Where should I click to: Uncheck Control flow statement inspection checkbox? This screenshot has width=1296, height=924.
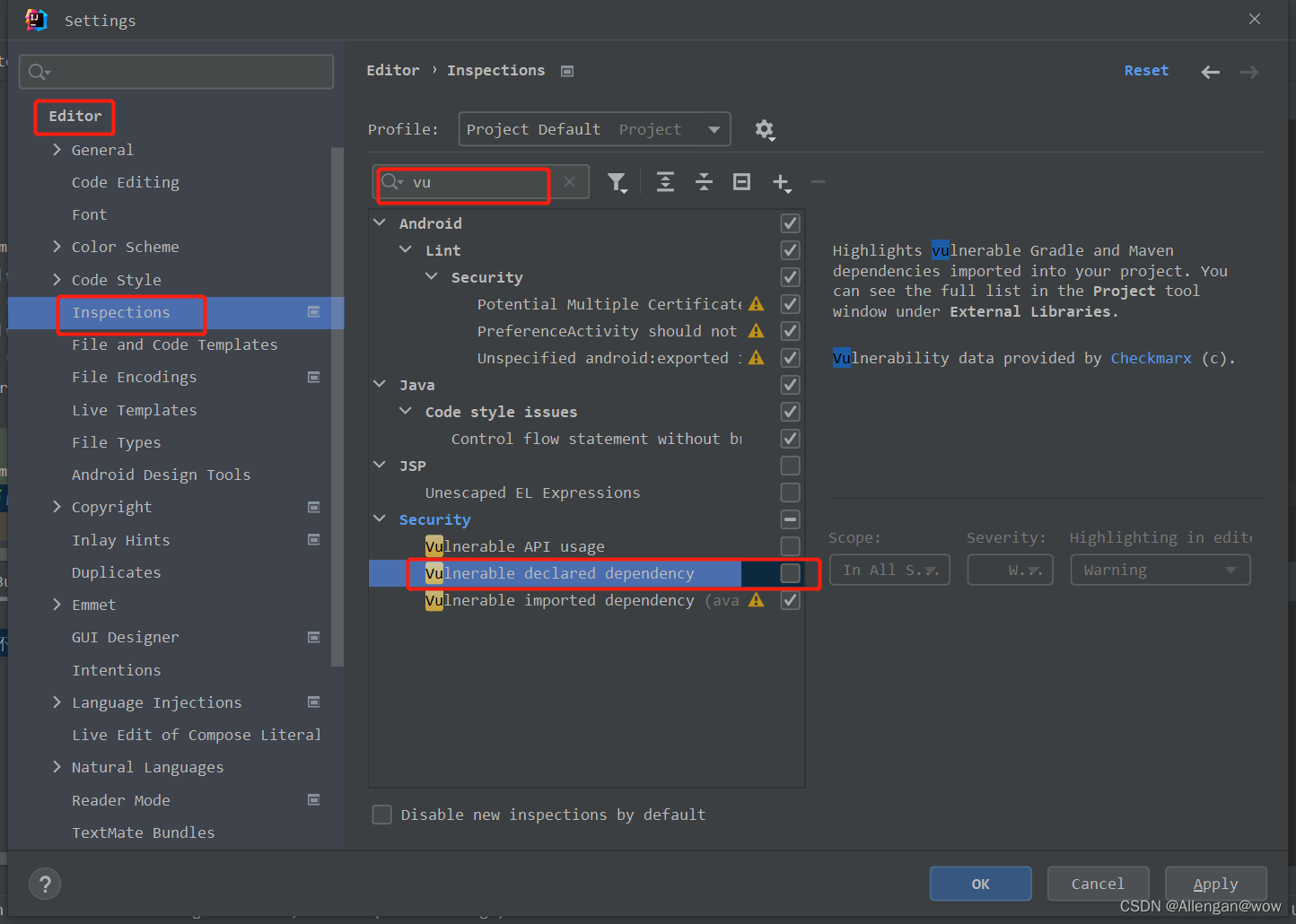pos(790,439)
